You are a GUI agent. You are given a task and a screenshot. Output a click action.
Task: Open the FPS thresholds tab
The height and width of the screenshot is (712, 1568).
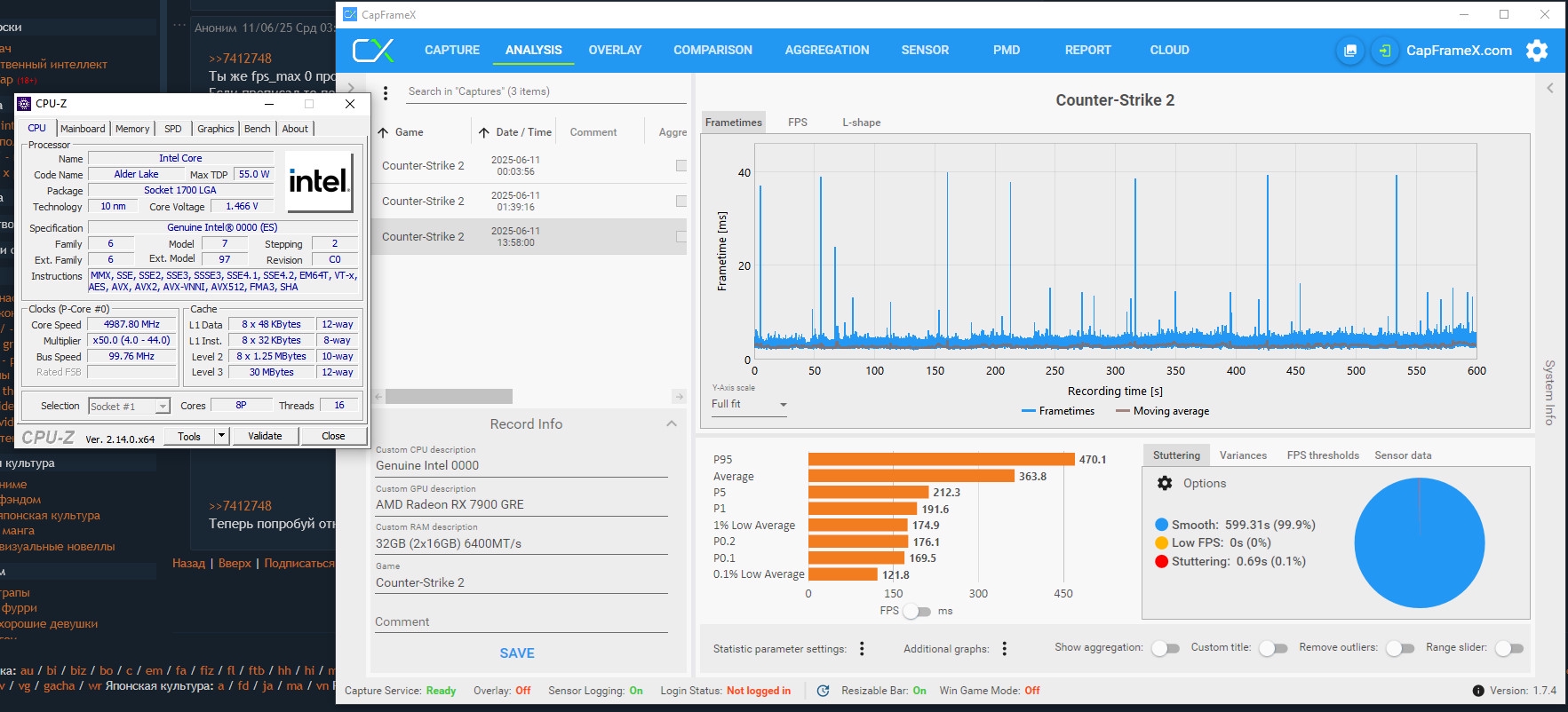[x=1323, y=455]
